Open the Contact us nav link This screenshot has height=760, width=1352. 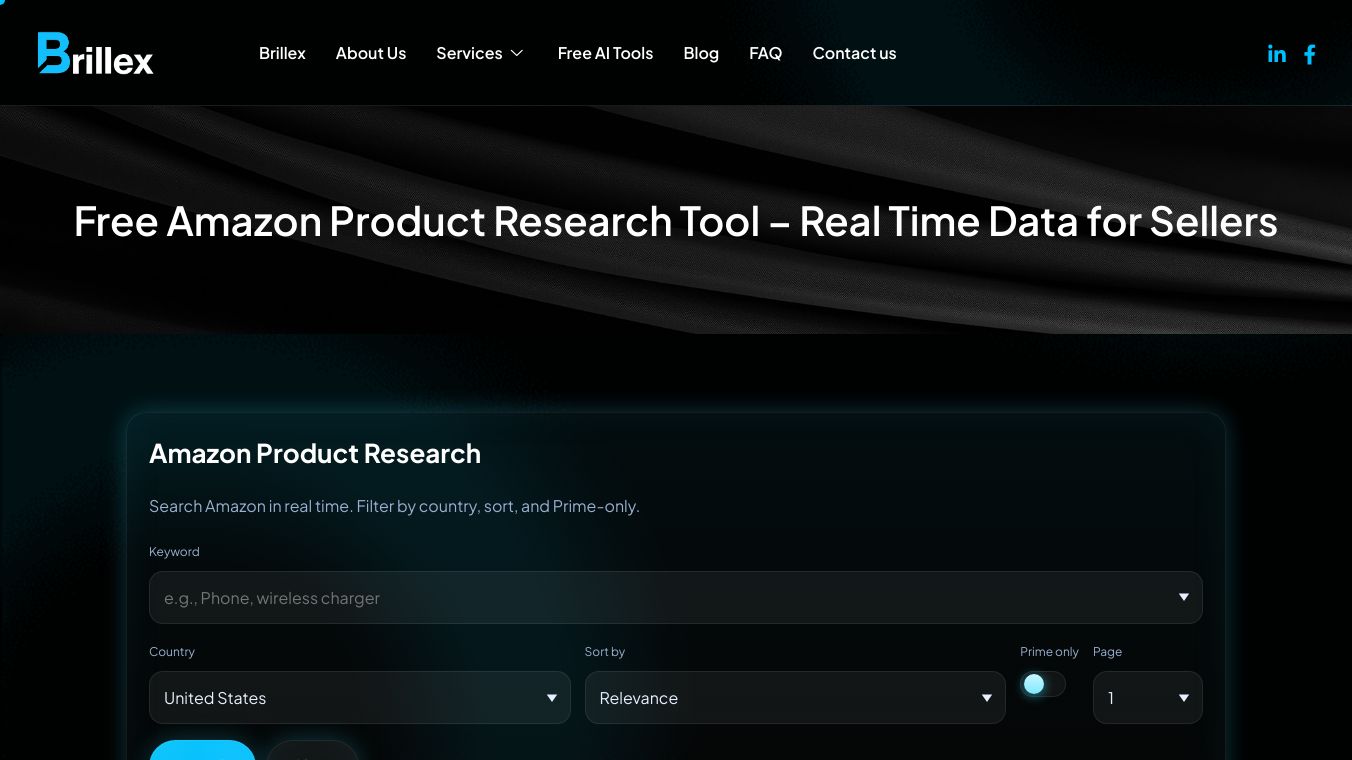854,53
